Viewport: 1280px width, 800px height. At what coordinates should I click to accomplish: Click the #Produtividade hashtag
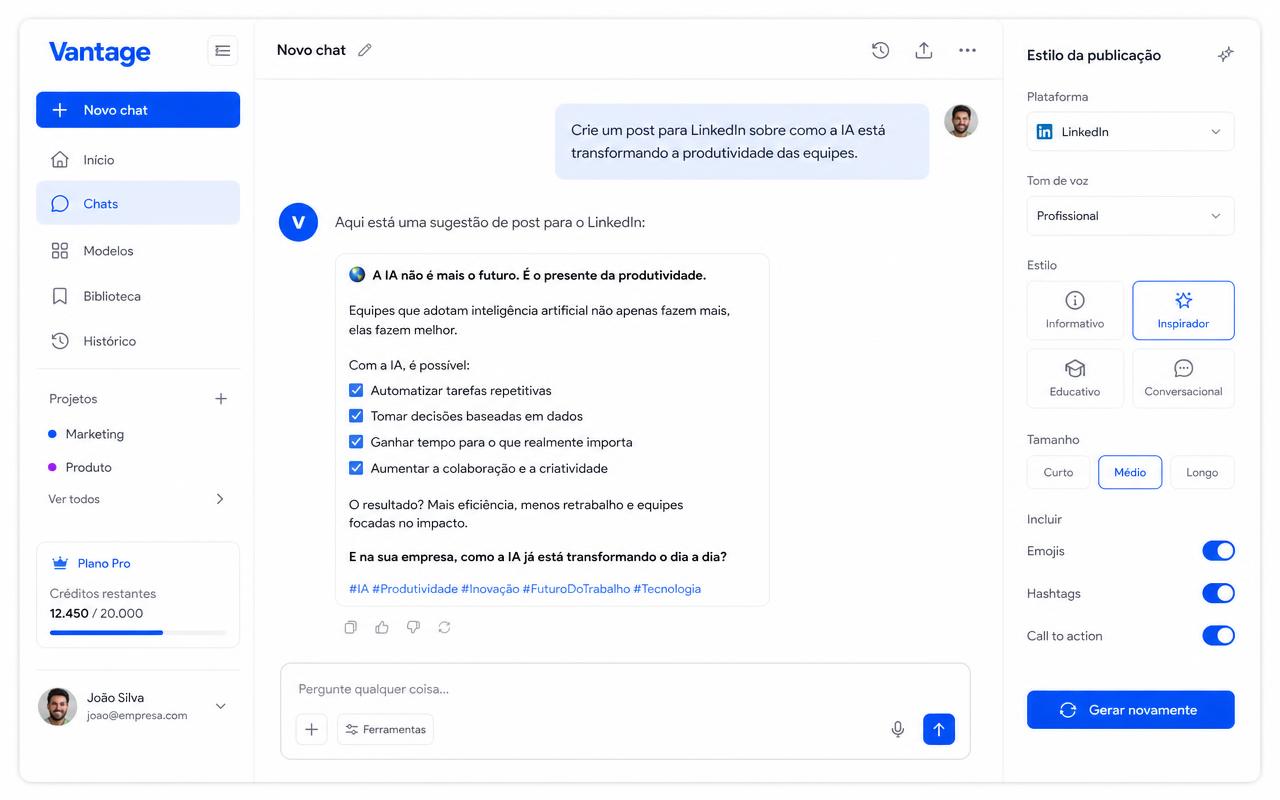pyautogui.click(x=415, y=589)
